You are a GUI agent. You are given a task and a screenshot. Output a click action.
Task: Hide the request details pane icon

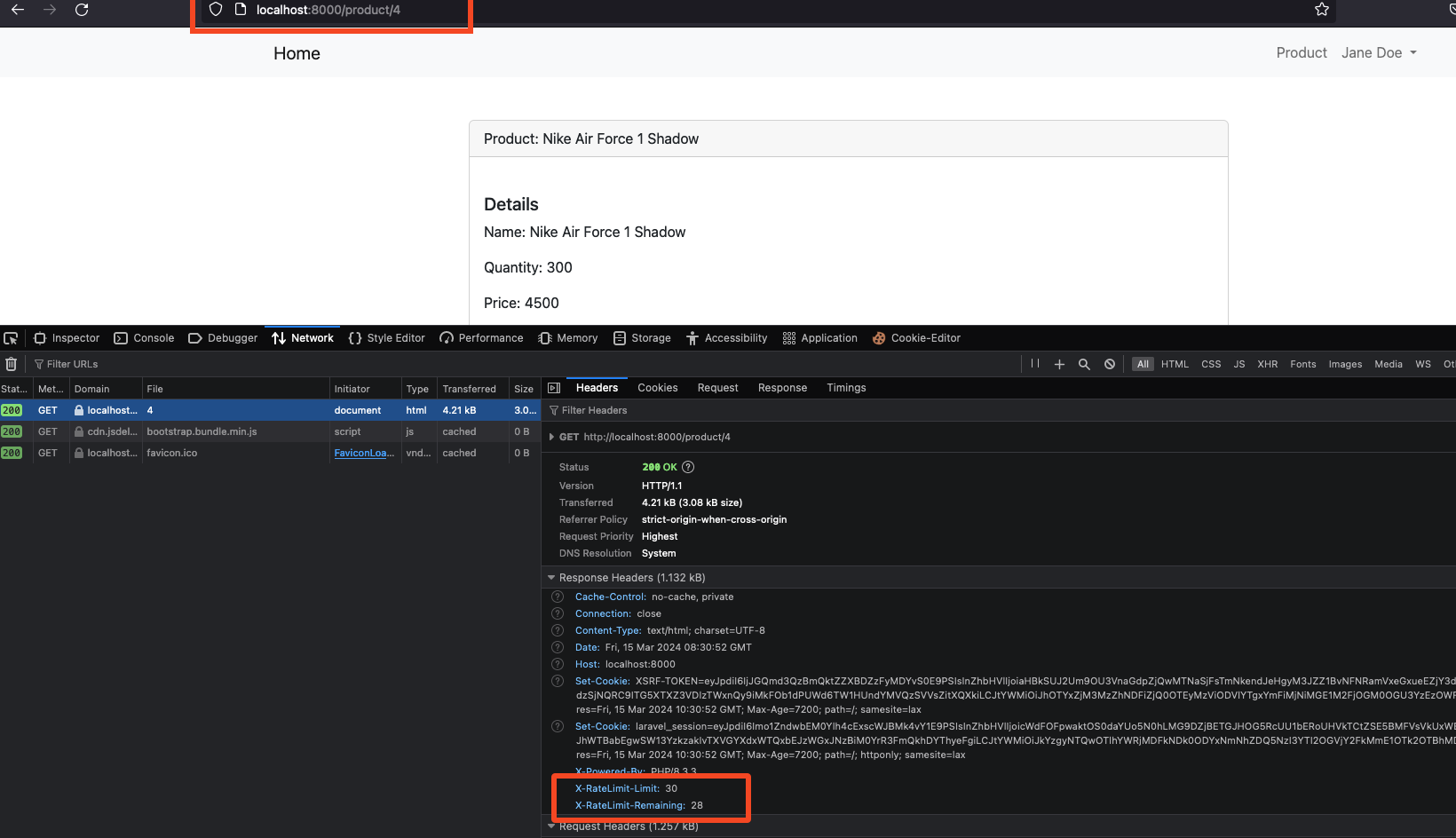(554, 388)
